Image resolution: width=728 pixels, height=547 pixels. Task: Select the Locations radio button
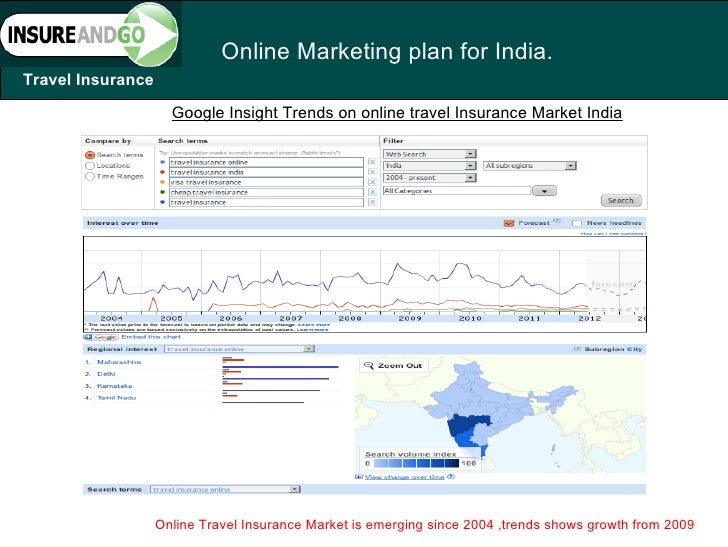click(90, 166)
